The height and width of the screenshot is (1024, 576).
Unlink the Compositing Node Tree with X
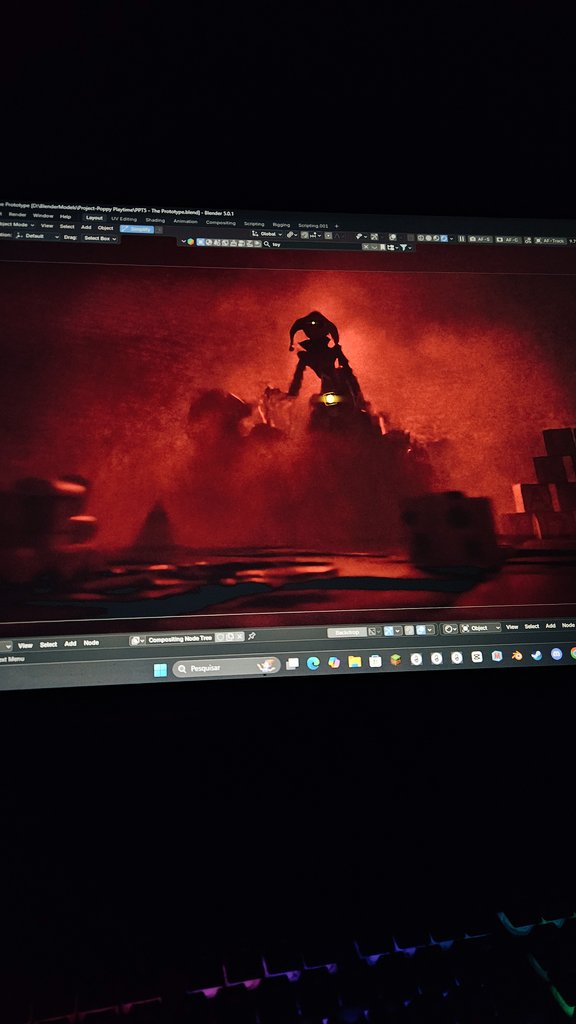tap(240, 636)
